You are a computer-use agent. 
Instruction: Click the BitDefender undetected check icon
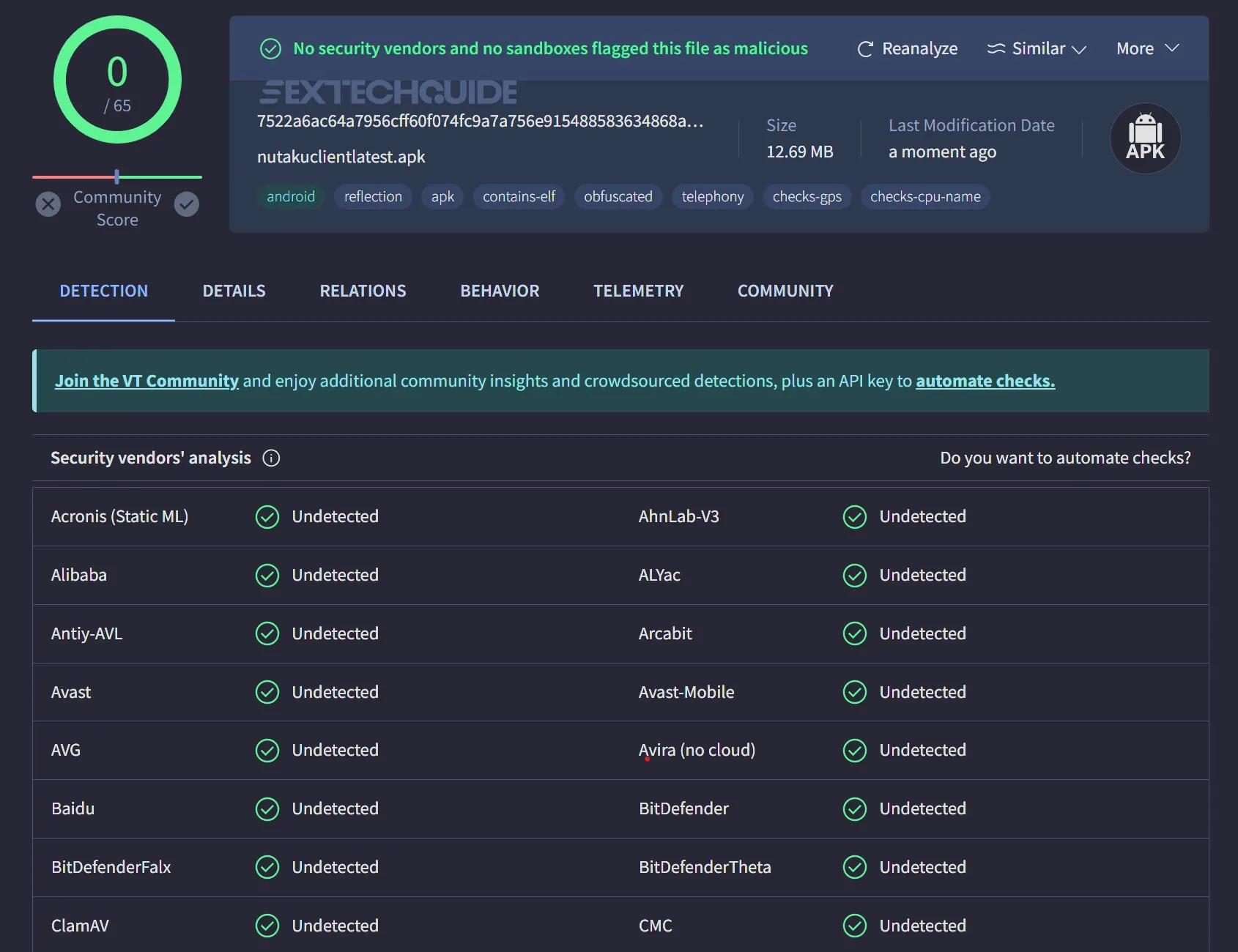tap(855, 809)
